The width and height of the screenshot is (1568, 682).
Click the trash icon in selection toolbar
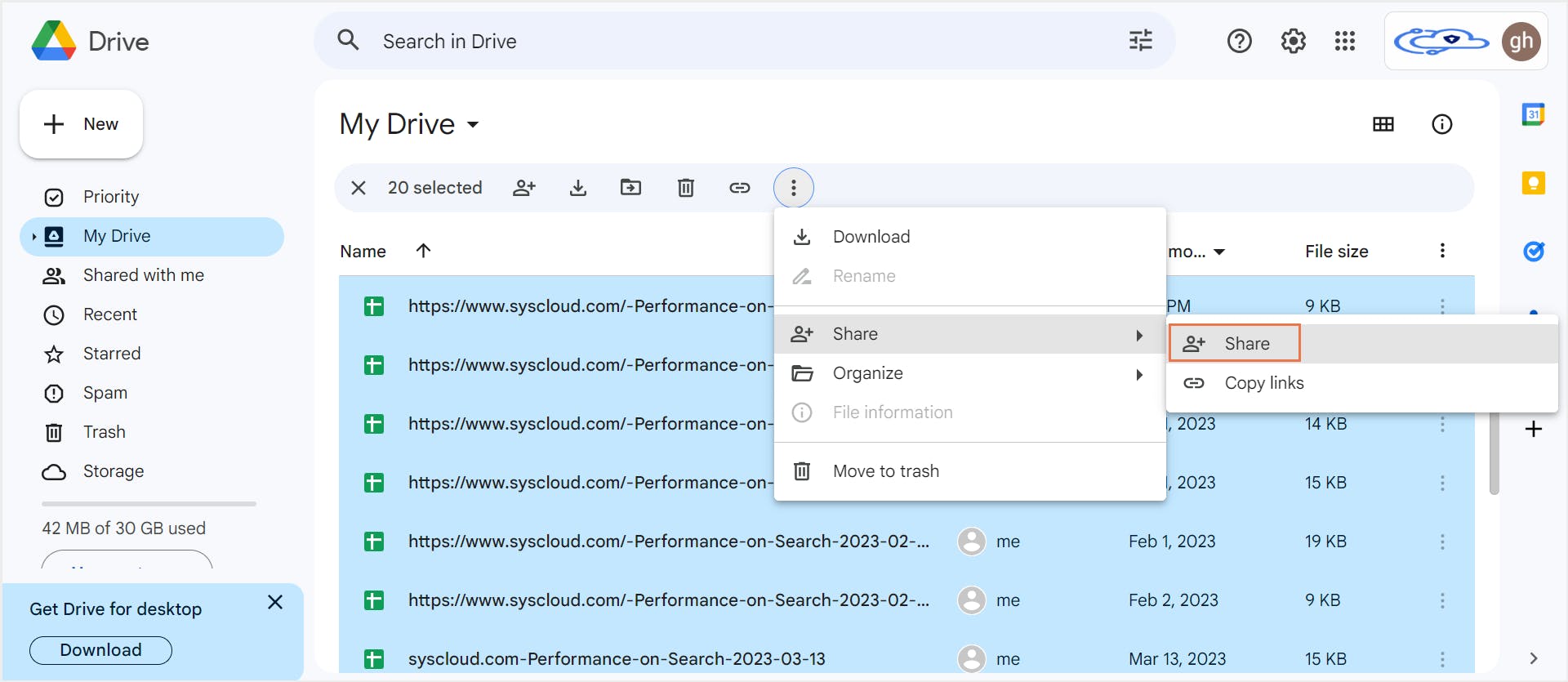tap(685, 188)
